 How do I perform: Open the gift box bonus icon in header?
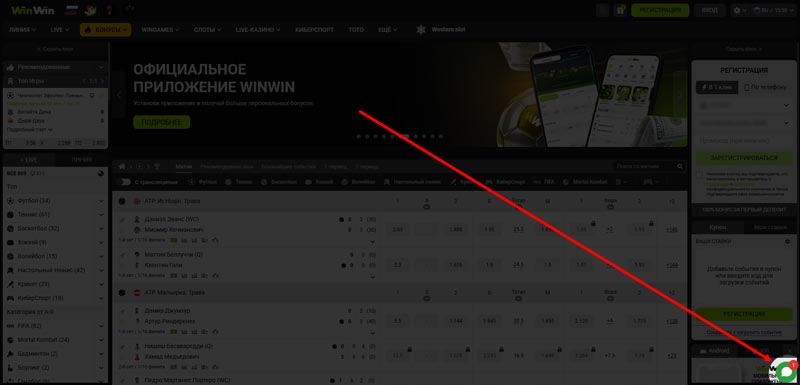point(620,10)
